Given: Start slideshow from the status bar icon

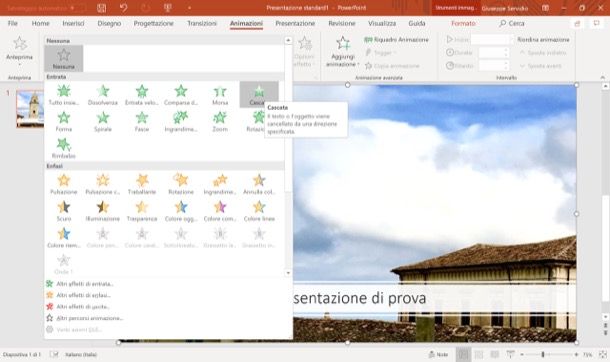Looking at the screenshot, I should pyautogui.click(x=510, y=354).
